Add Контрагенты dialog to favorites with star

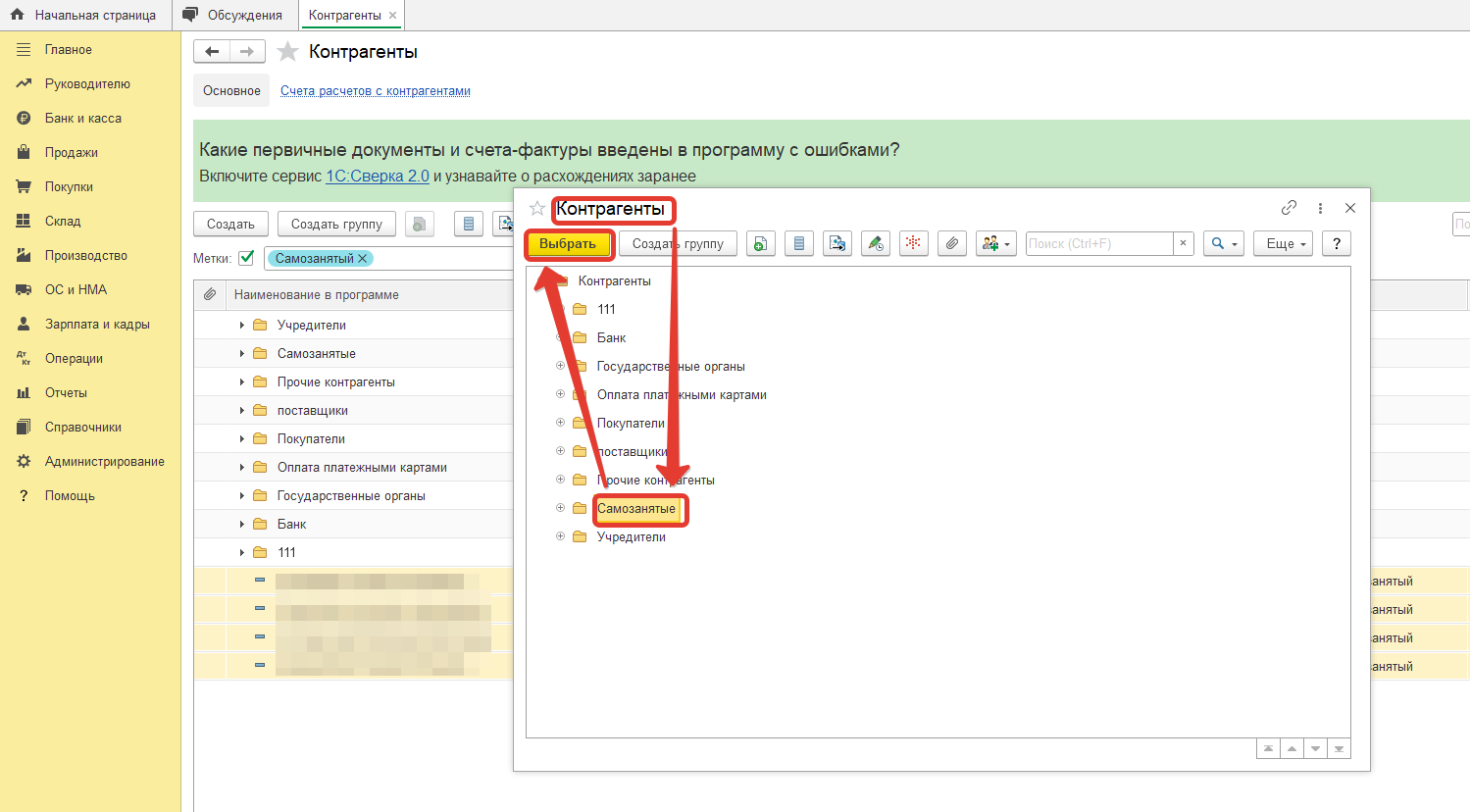click(537, 208)
